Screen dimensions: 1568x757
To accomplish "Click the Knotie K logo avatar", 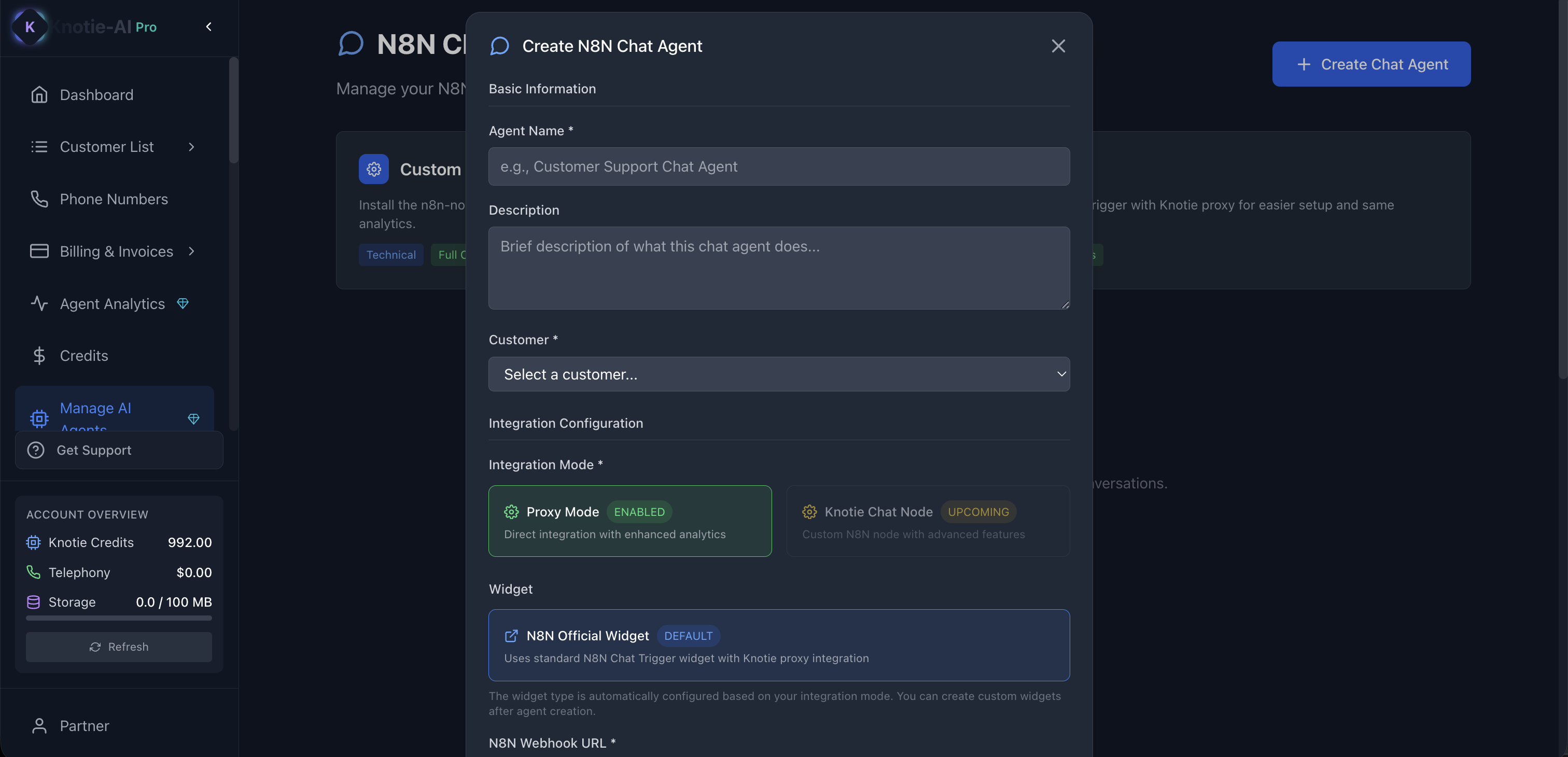I will pos(29,27).
